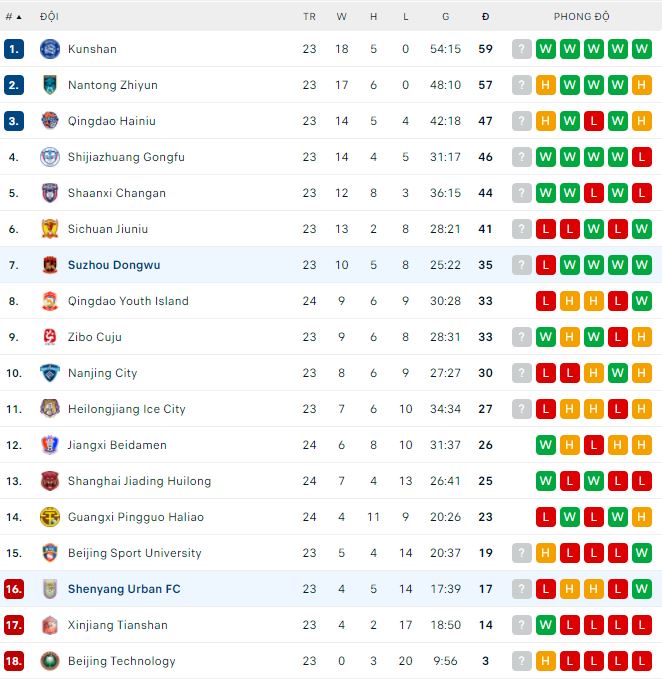Click the Nantong Zhiyun club crest
The image size is (662, 680).
click(50, 85)
